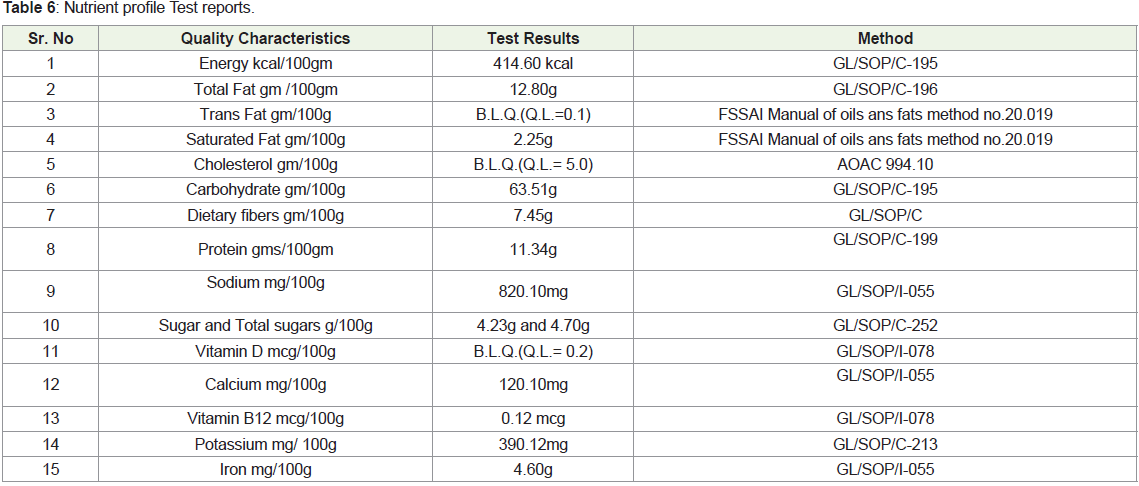Select the Quality Characteristics column header

pyautogui.click(x=265, y=39)
